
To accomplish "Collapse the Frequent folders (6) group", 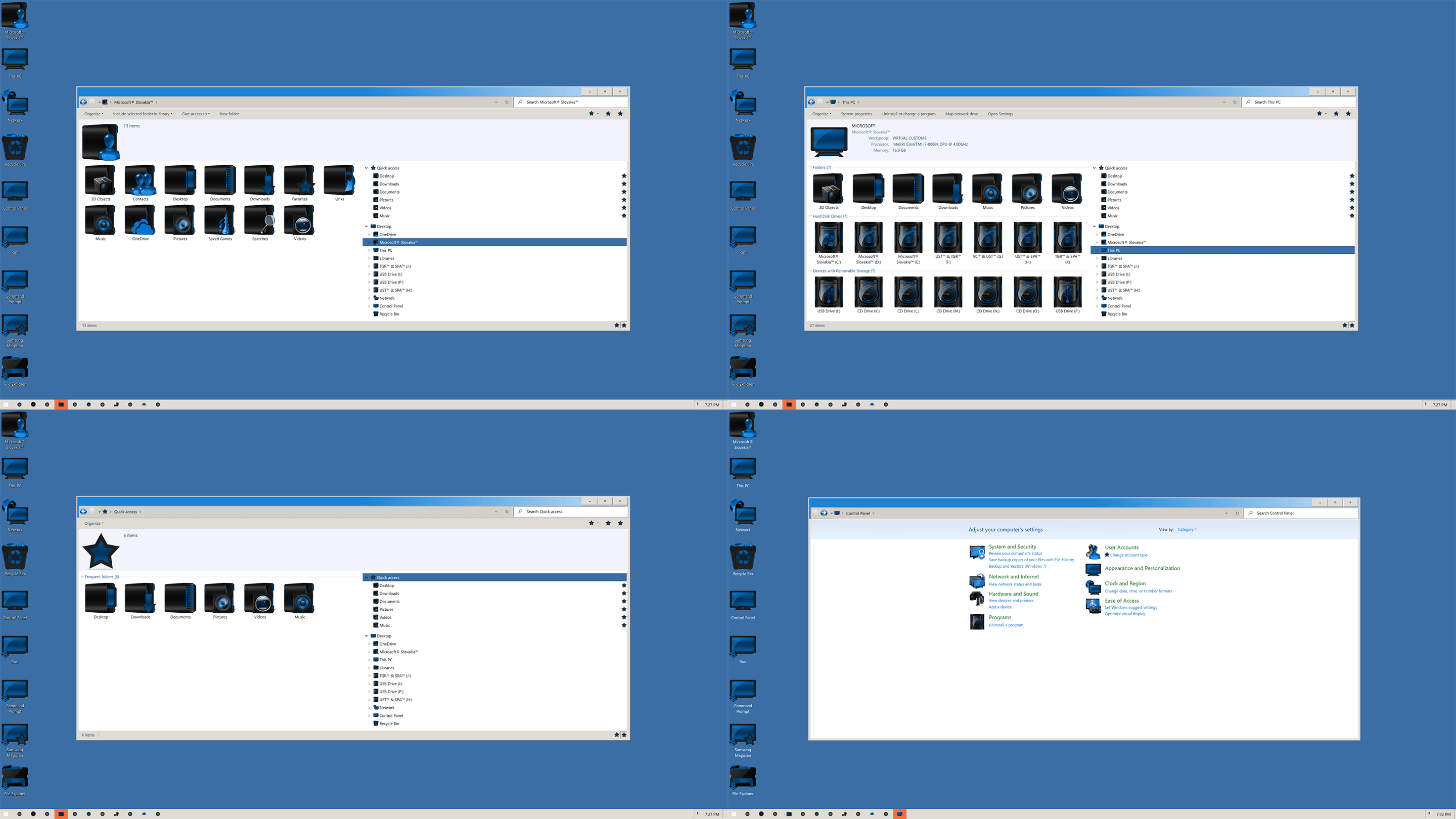I will point(82,577).
